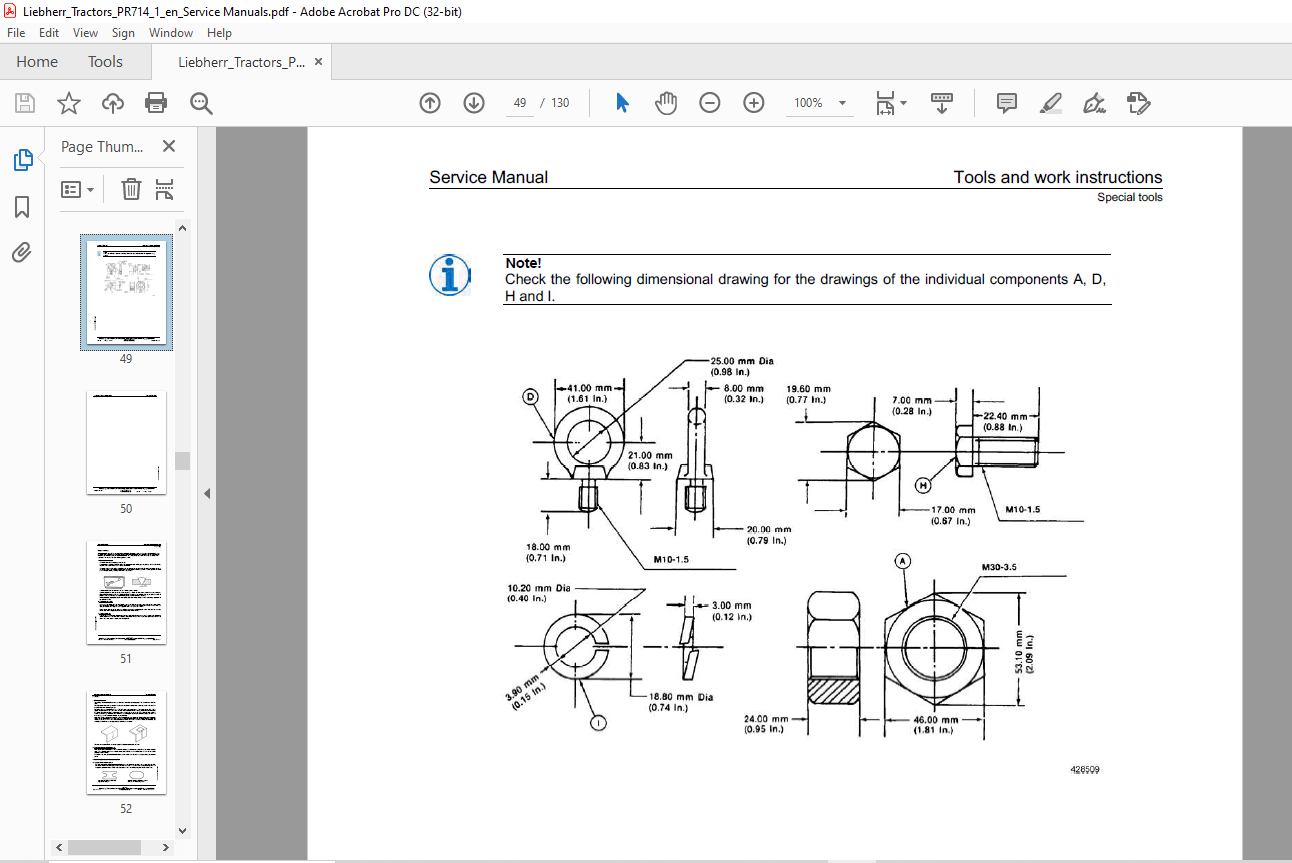Open the Window menu
This screenshot has width=1292, height=863.
click(171, 33)
